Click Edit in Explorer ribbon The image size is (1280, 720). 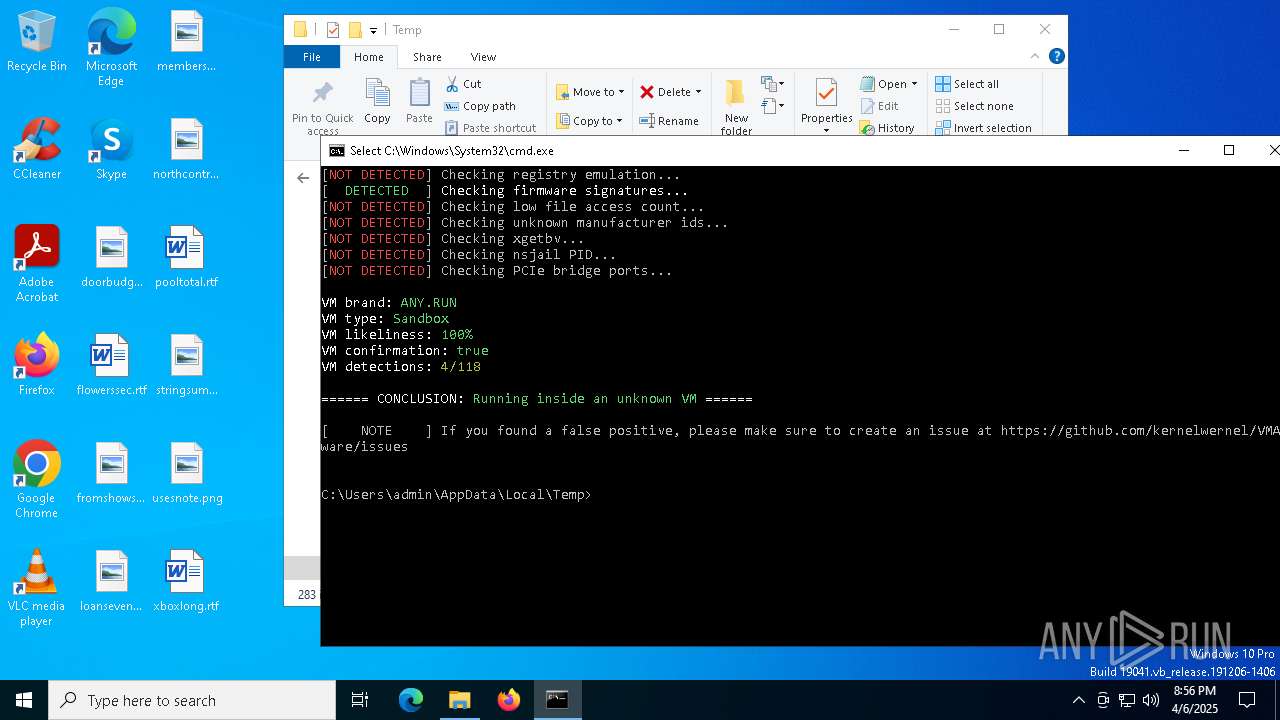click(x=879, y=106)
